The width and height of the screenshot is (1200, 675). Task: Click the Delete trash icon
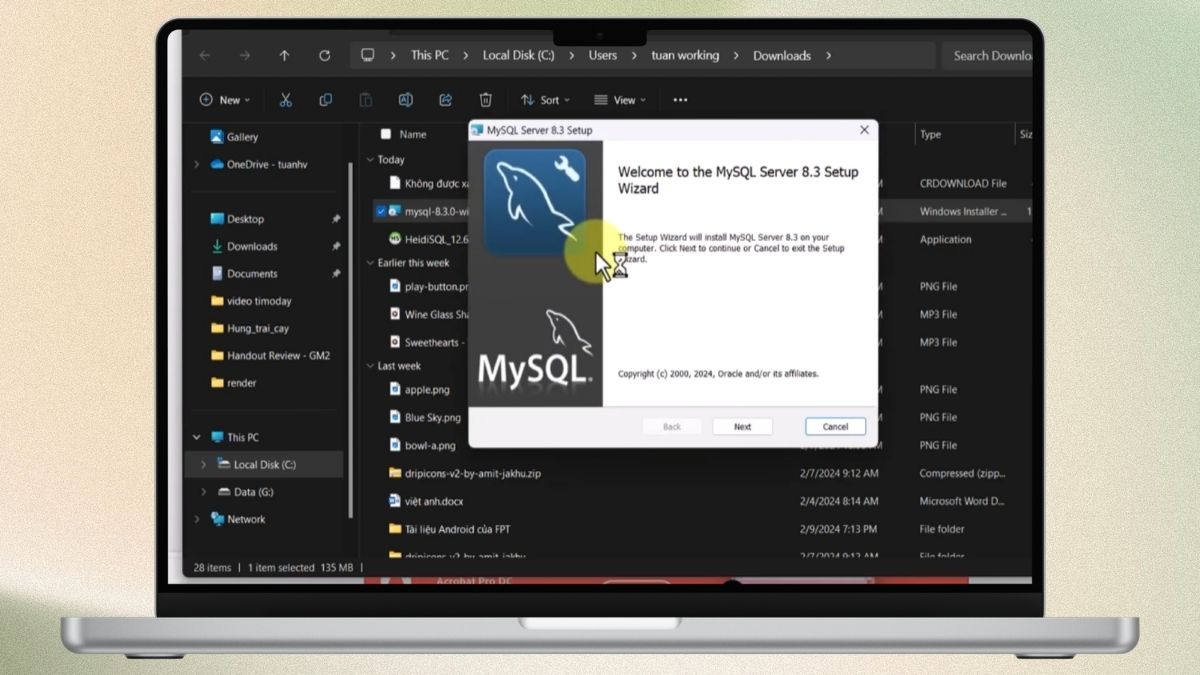tap(485, 100)
